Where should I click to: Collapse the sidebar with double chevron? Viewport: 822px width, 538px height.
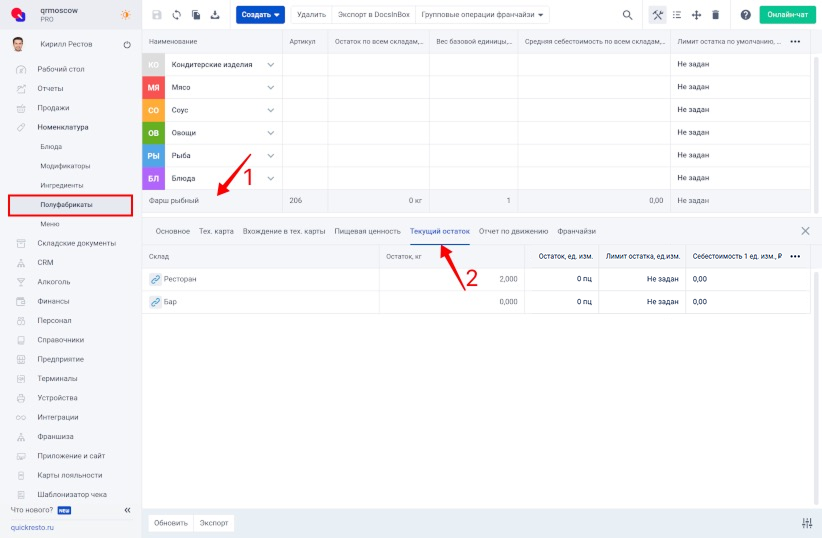127,510
